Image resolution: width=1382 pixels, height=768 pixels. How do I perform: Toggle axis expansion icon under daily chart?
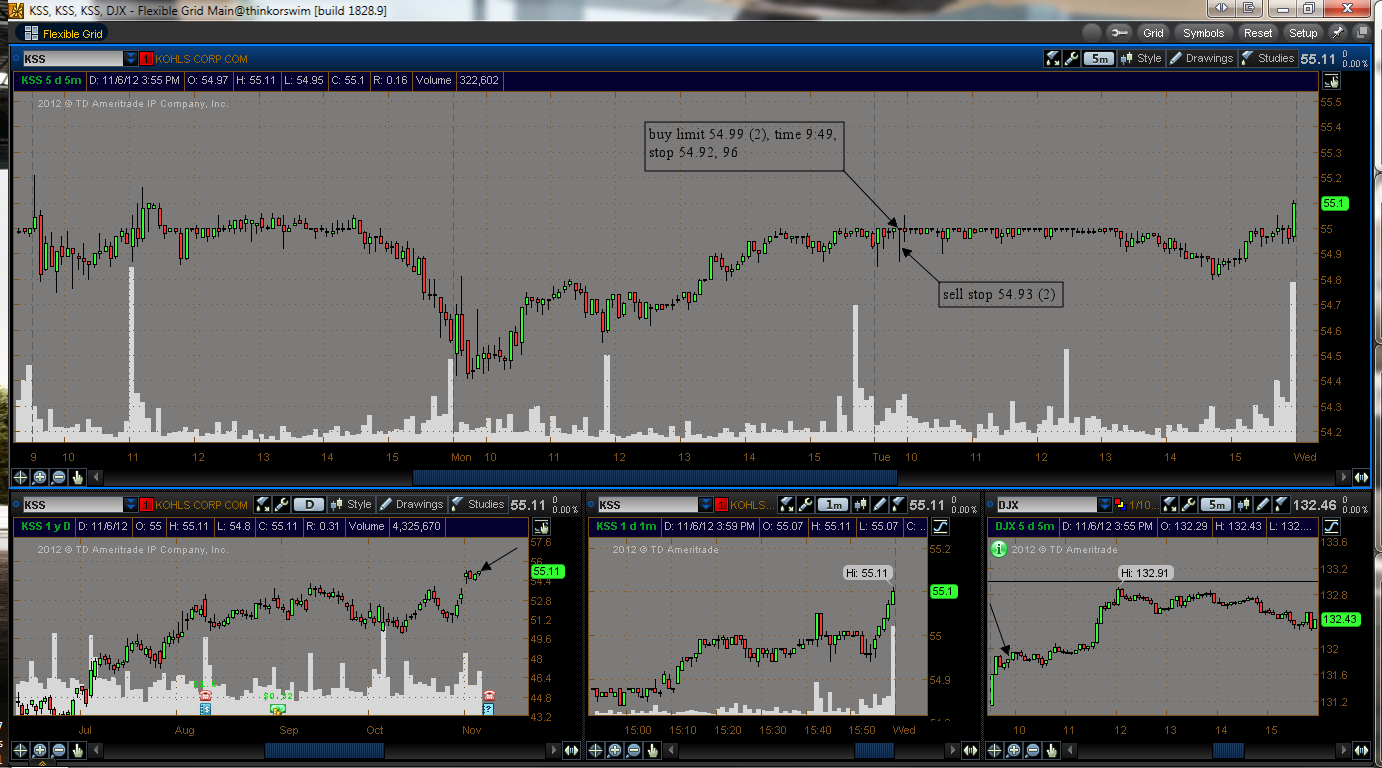click(x=571, y=749)
